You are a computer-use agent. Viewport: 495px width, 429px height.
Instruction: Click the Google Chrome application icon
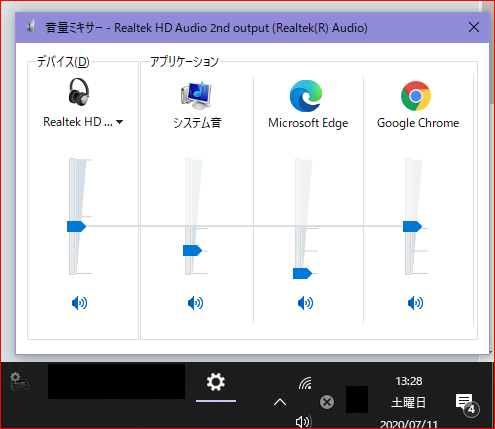click(416, 96)
